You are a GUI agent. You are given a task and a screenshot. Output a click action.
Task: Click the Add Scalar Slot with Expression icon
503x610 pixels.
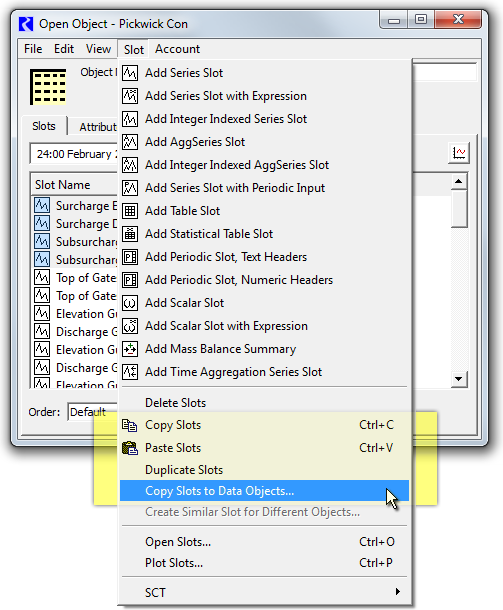click(130, 326)
